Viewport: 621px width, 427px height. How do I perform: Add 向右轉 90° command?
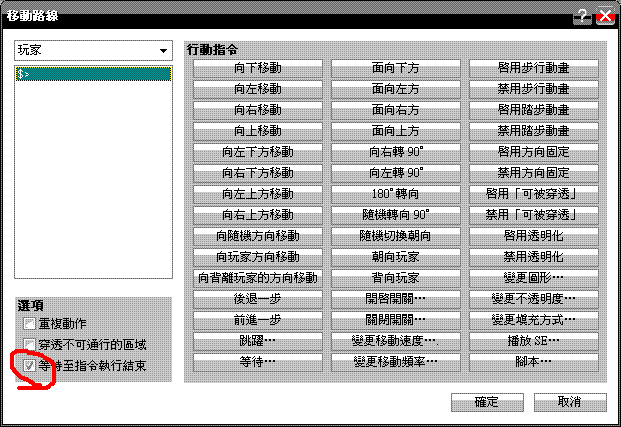pos(396,152)
